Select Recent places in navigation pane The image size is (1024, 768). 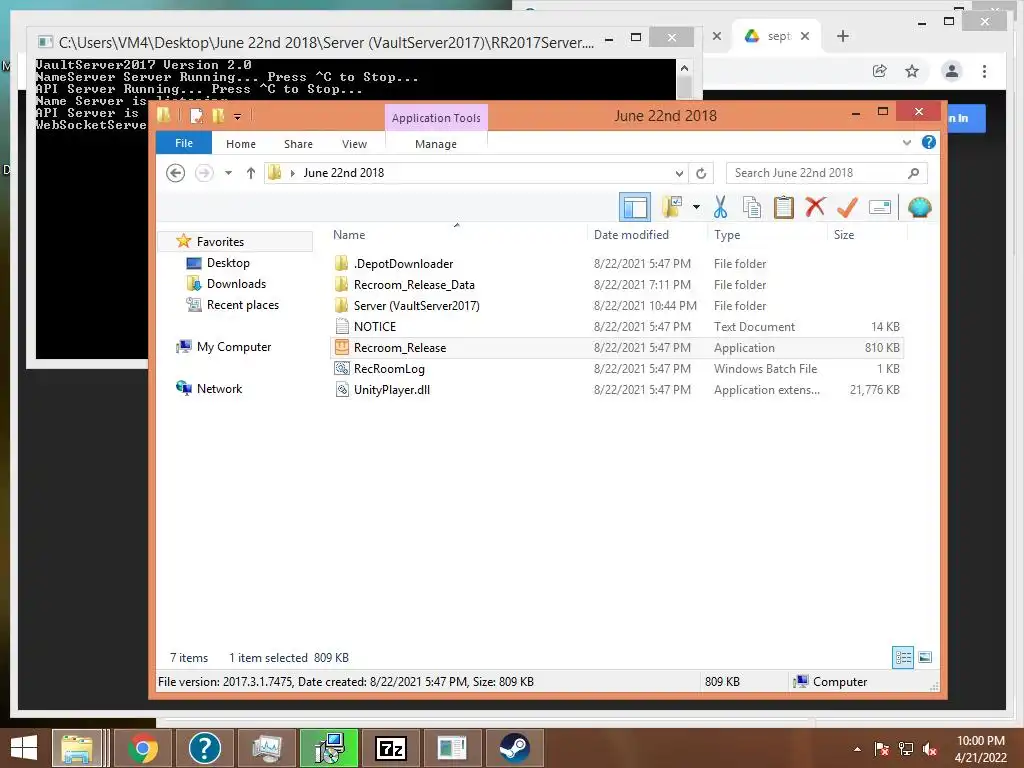[x=242, y=304]
